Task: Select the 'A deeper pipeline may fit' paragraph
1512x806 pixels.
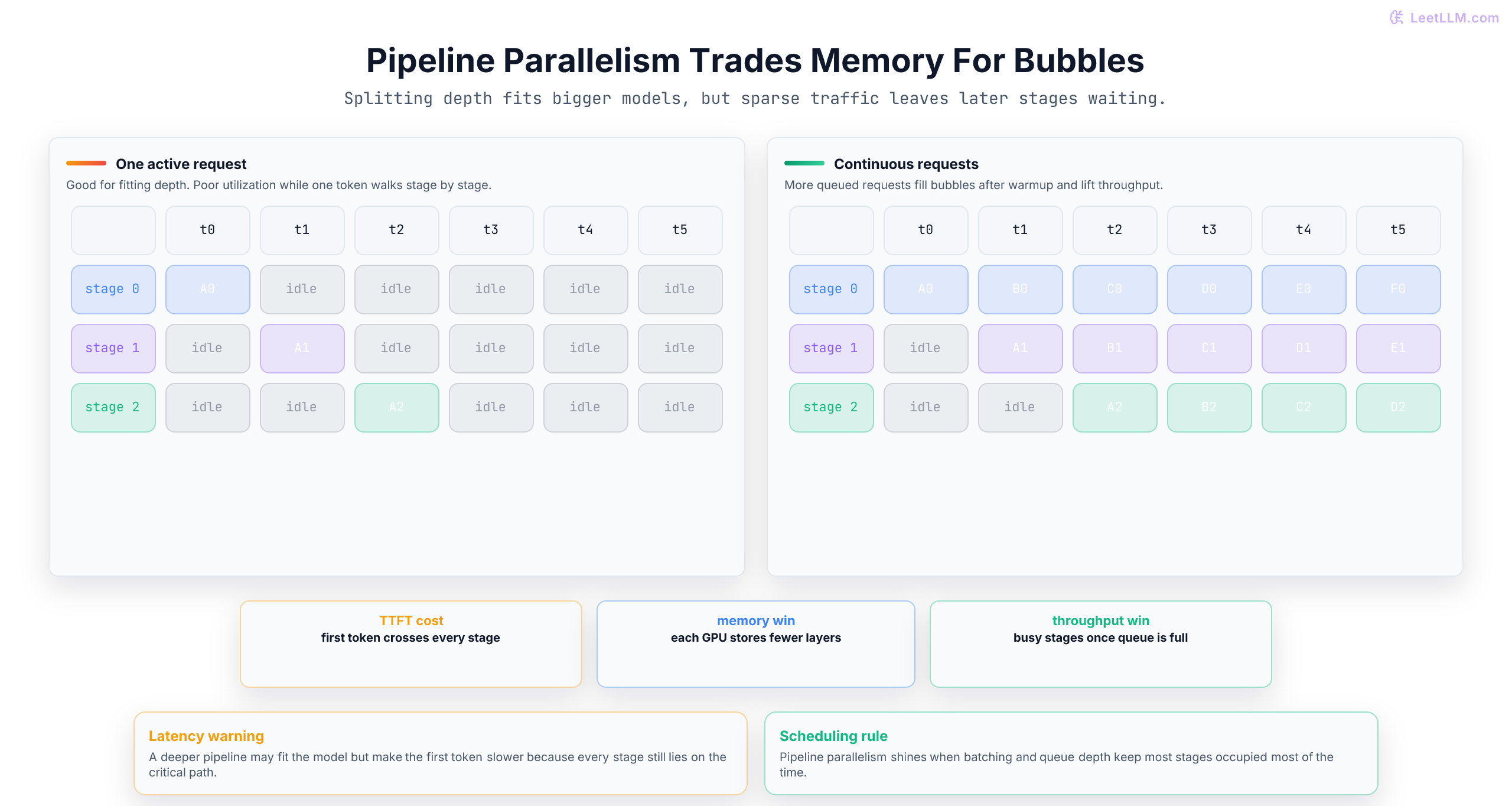Action: 438,765
